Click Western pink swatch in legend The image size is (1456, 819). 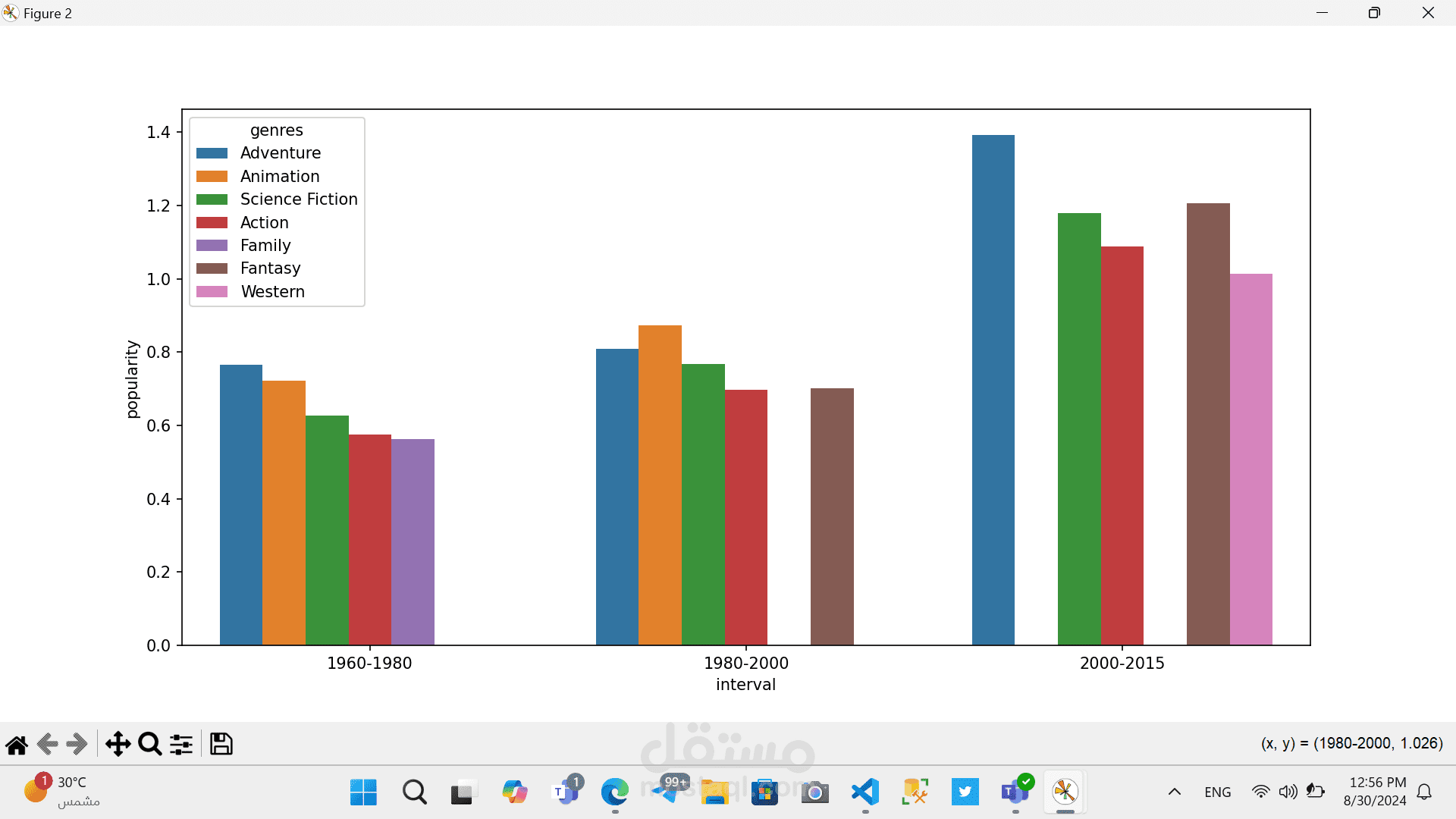pyautogui.click(x=212, y=292)
